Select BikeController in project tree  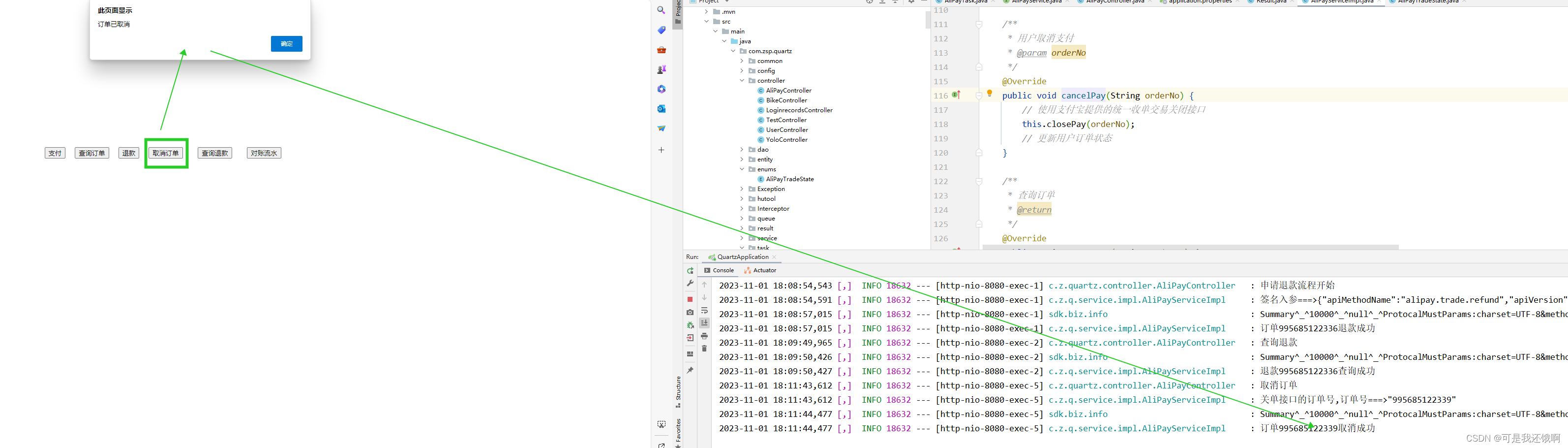786,100
